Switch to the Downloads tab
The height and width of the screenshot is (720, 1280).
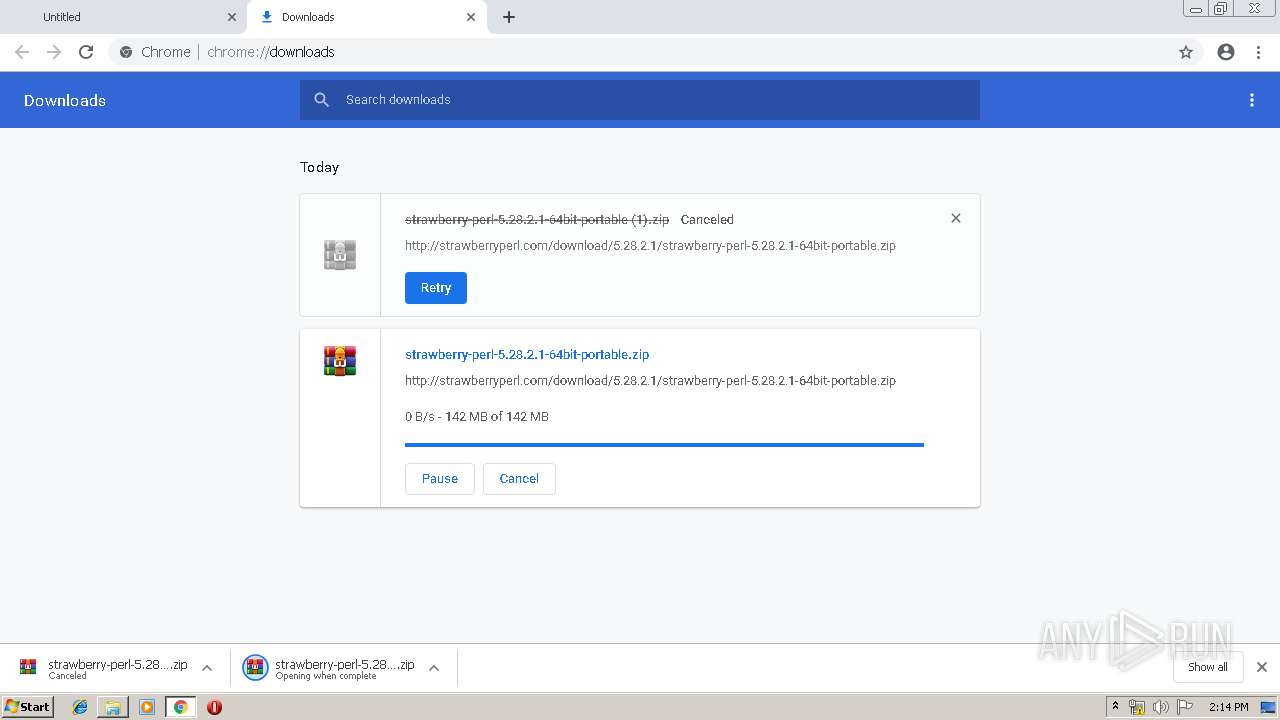point(367,17)
